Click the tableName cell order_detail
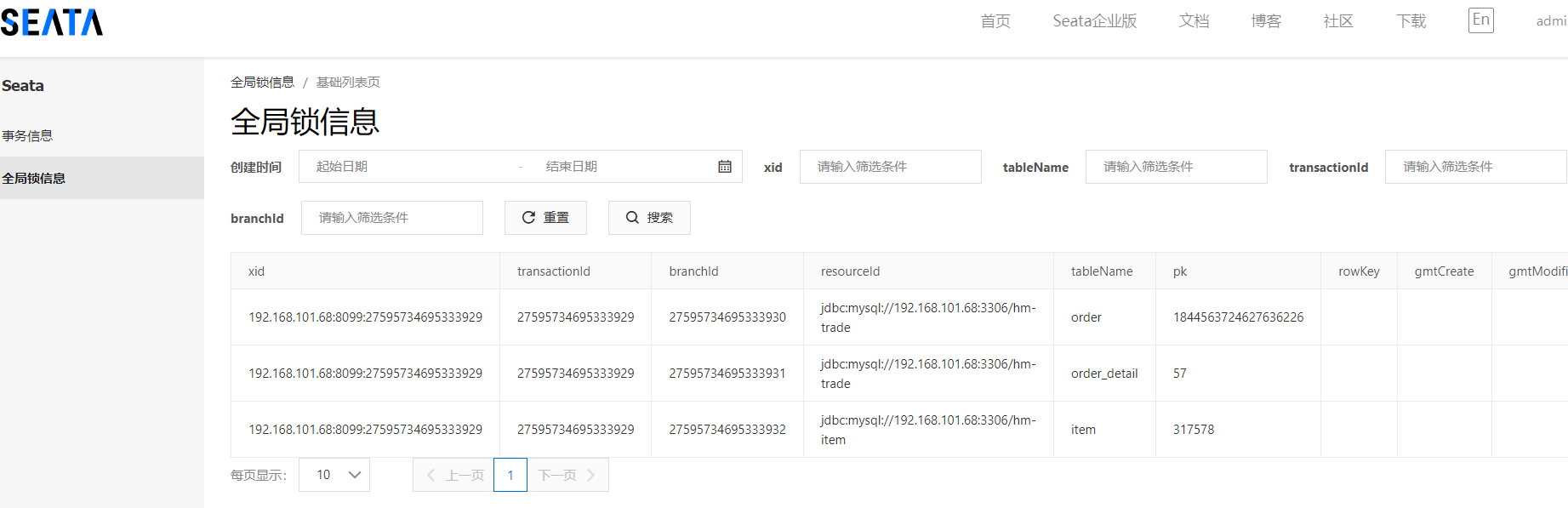 coord(1104,374)
